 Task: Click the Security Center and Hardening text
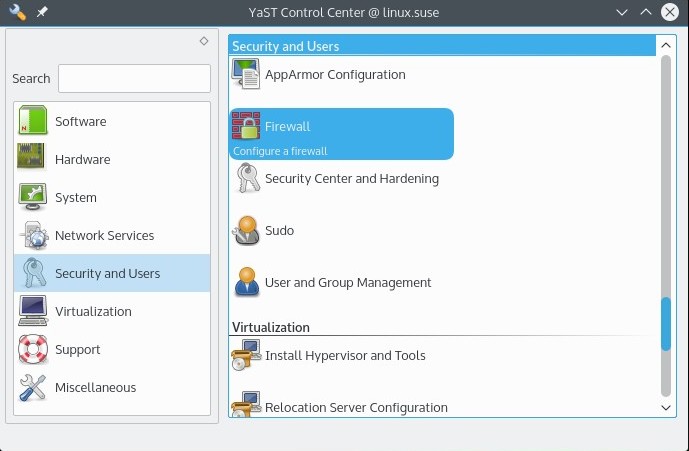click(x=352, y=178)
